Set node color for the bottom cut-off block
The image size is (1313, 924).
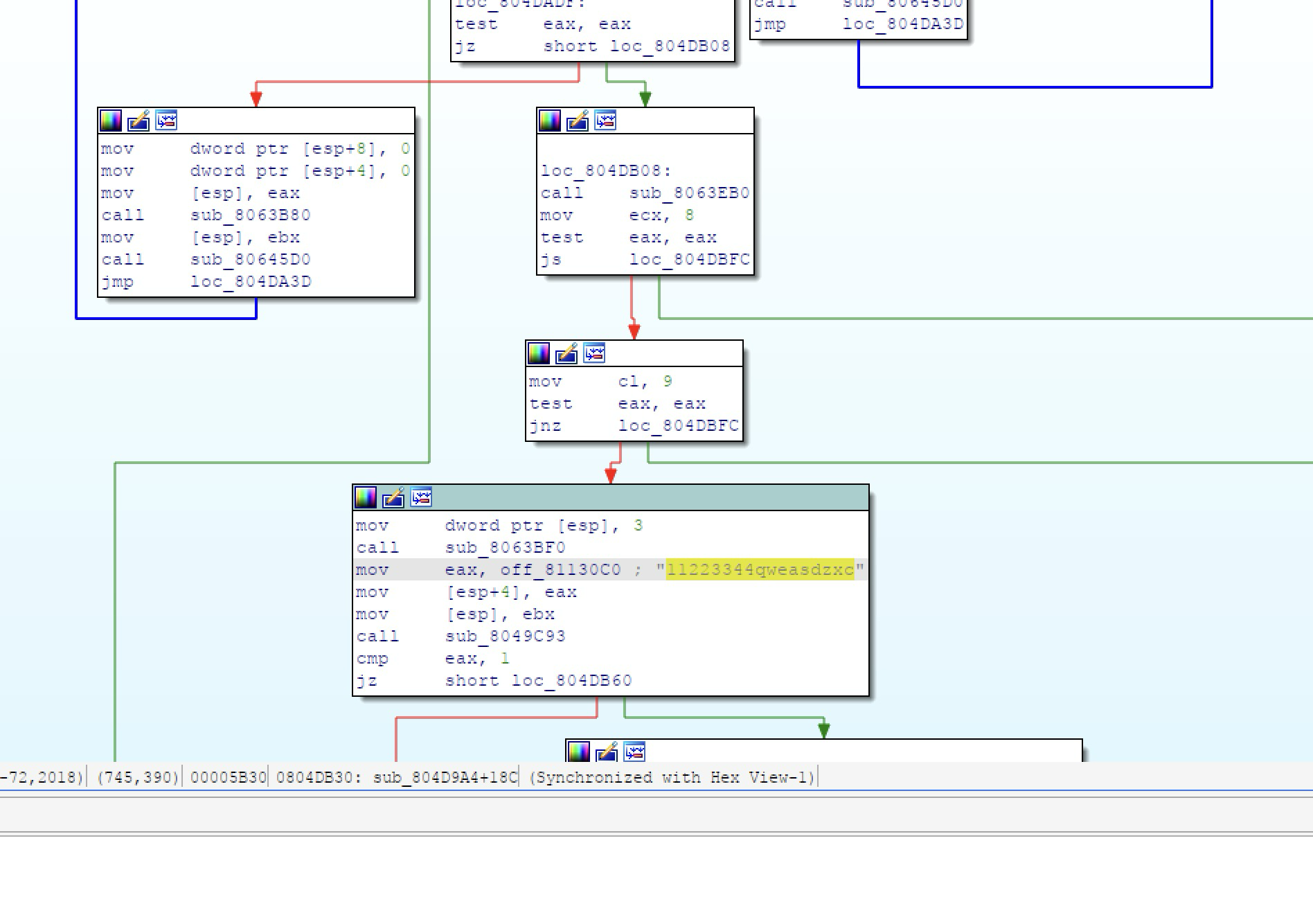pos(579,752)
